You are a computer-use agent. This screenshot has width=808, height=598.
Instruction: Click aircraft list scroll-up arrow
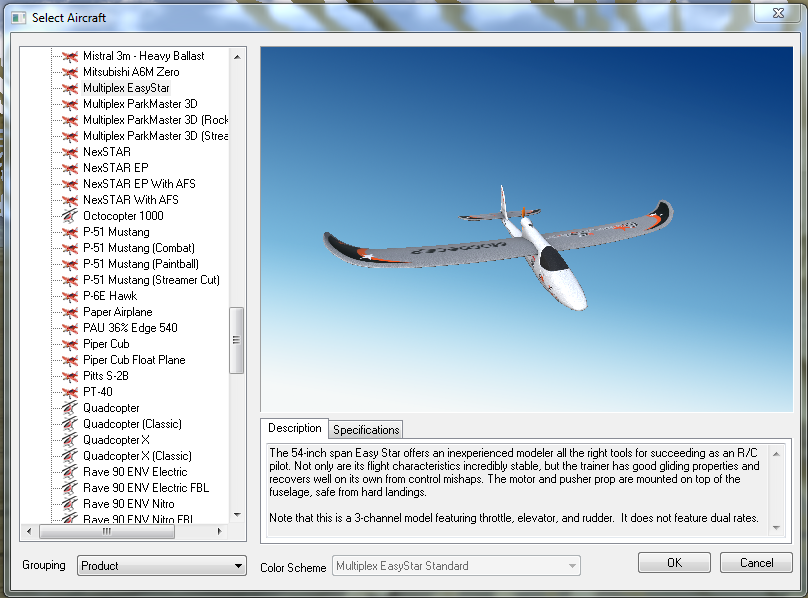click(x=237, y=57)
